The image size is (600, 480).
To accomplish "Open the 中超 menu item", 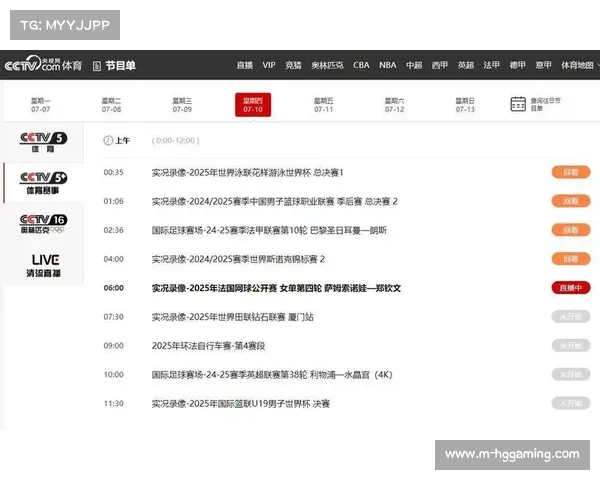I will pyautogui.click(x=414, y=65).
